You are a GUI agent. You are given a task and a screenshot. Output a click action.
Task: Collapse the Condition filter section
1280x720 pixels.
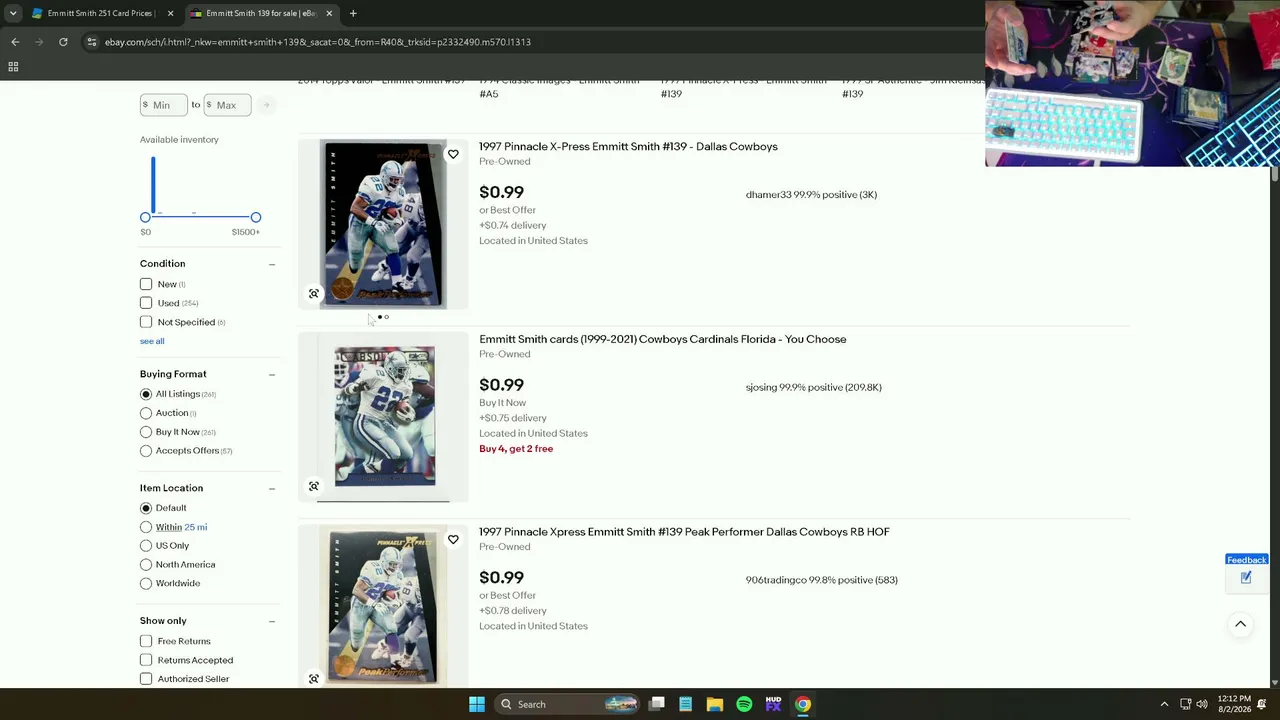(272, 264)
